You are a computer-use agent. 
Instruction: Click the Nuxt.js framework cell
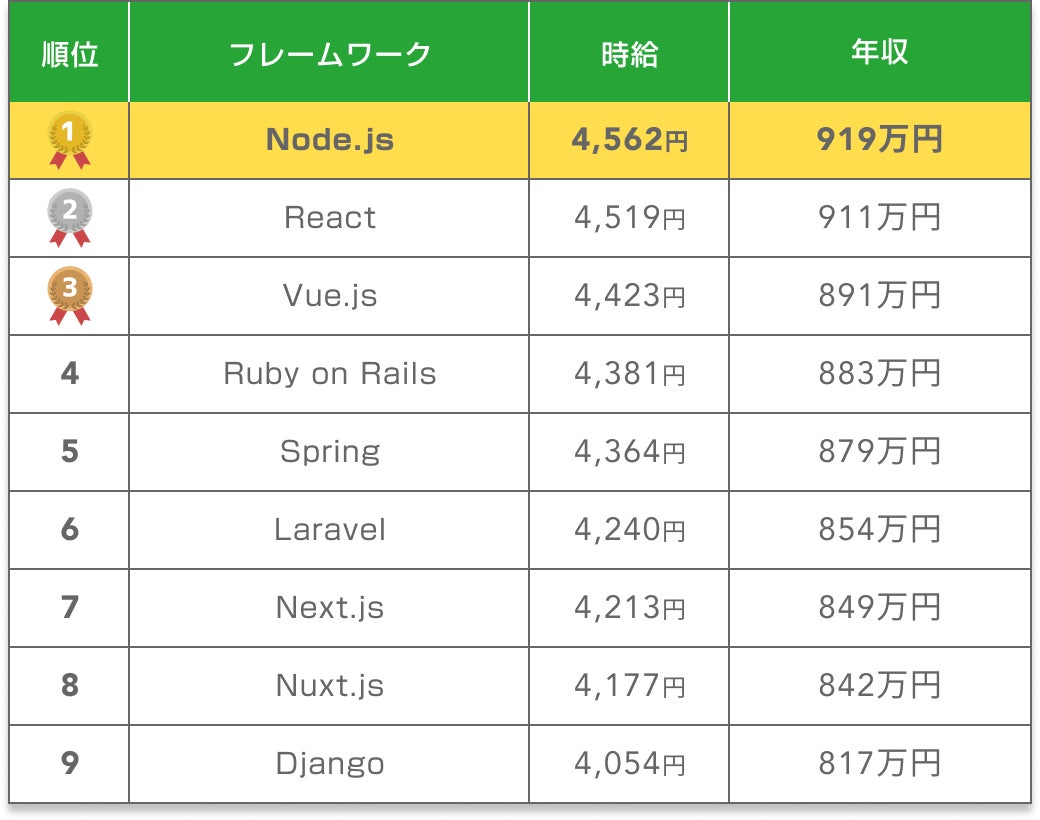(x=330, y=685)
